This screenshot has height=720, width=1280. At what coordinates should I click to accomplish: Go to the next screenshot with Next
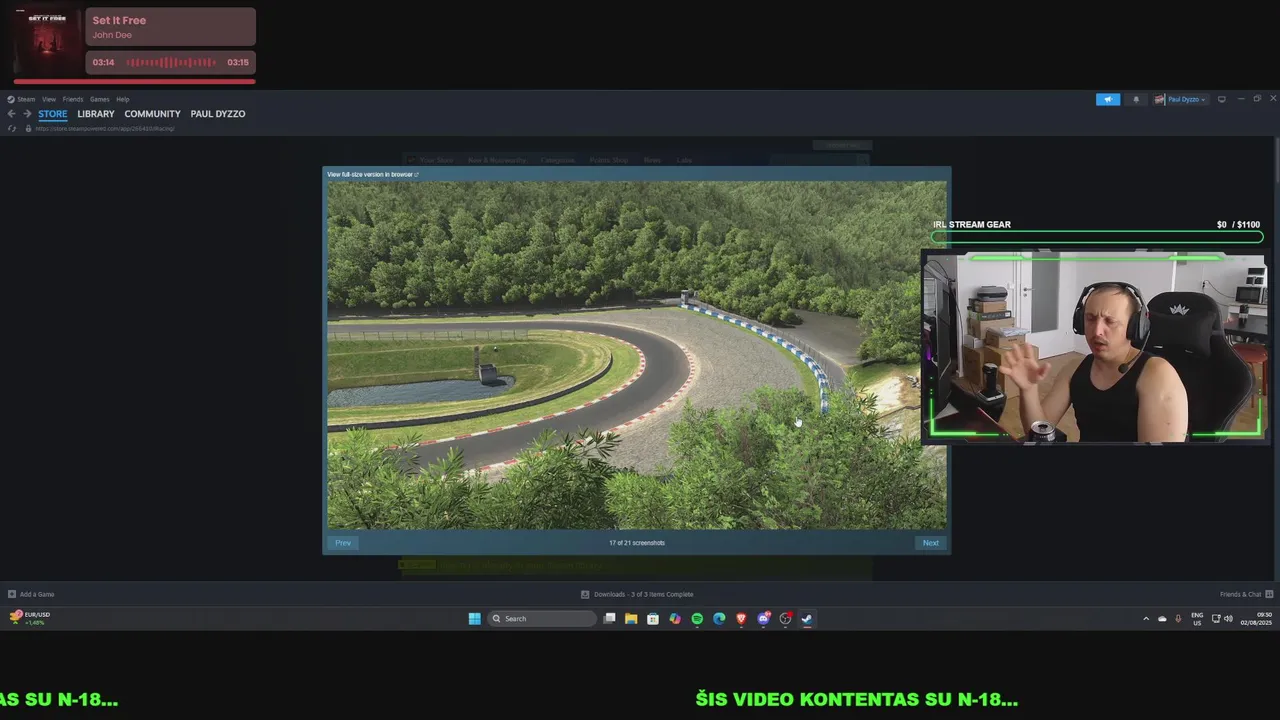(x=931, y=543)
